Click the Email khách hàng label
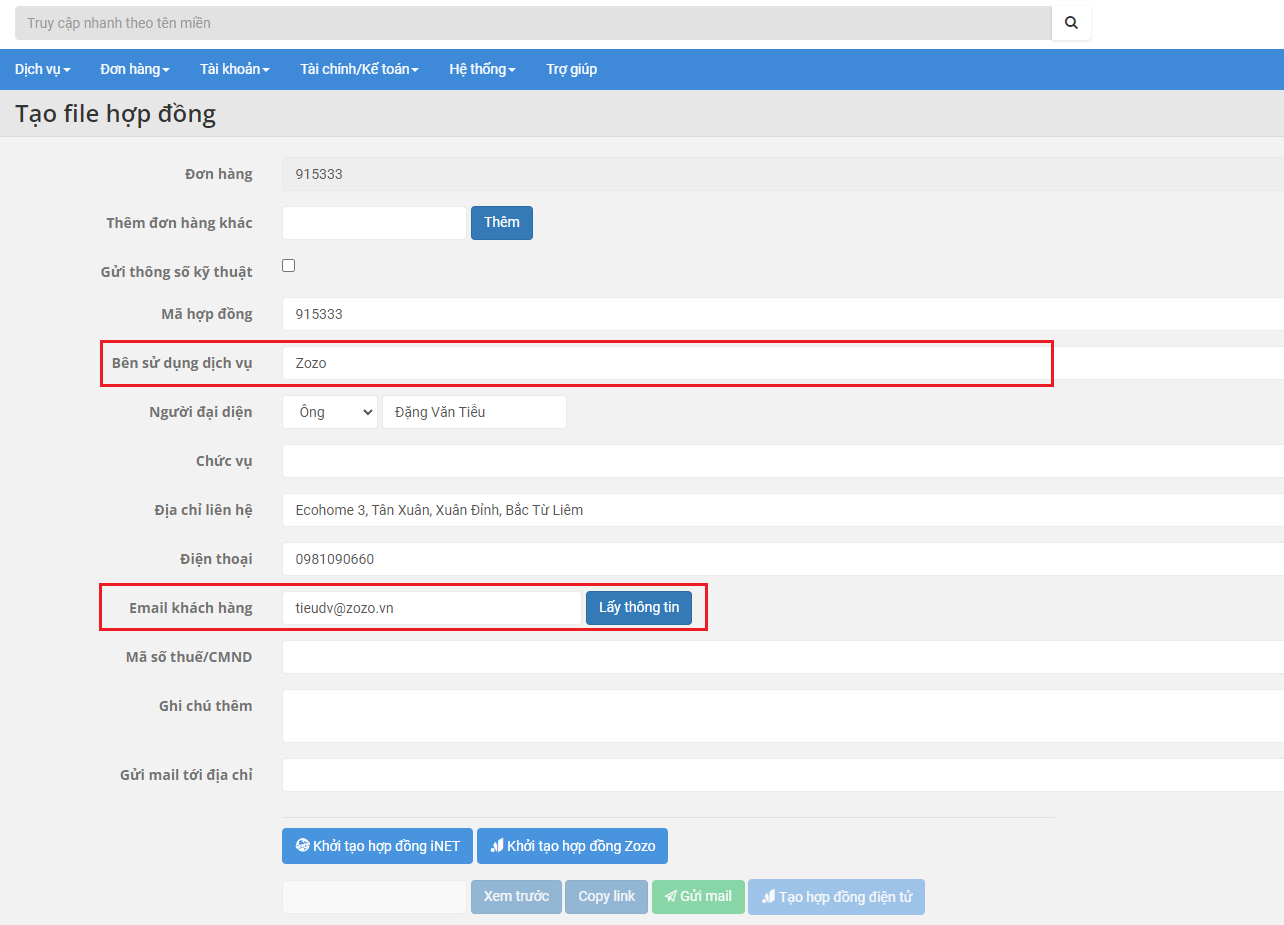This screenshot has width=1284, height=925. tap(191, 608)
